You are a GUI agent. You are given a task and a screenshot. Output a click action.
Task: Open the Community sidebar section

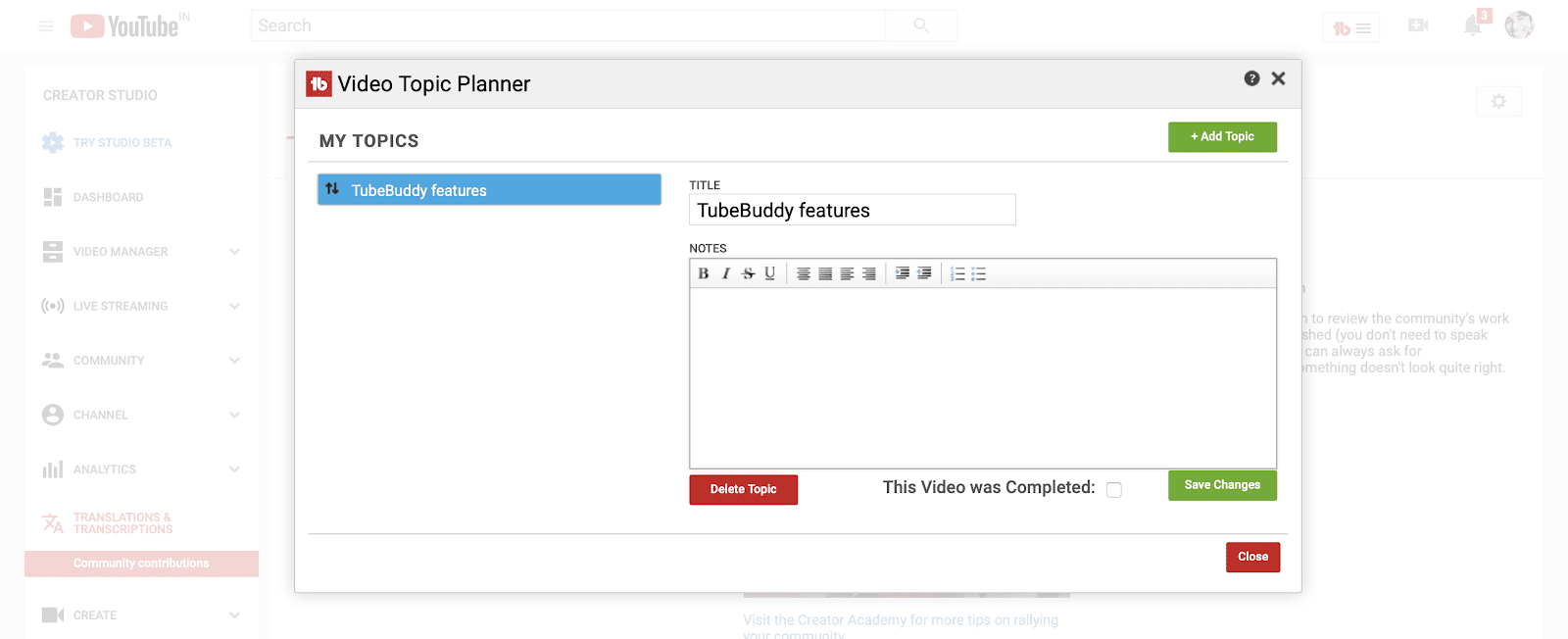point(109,361)
